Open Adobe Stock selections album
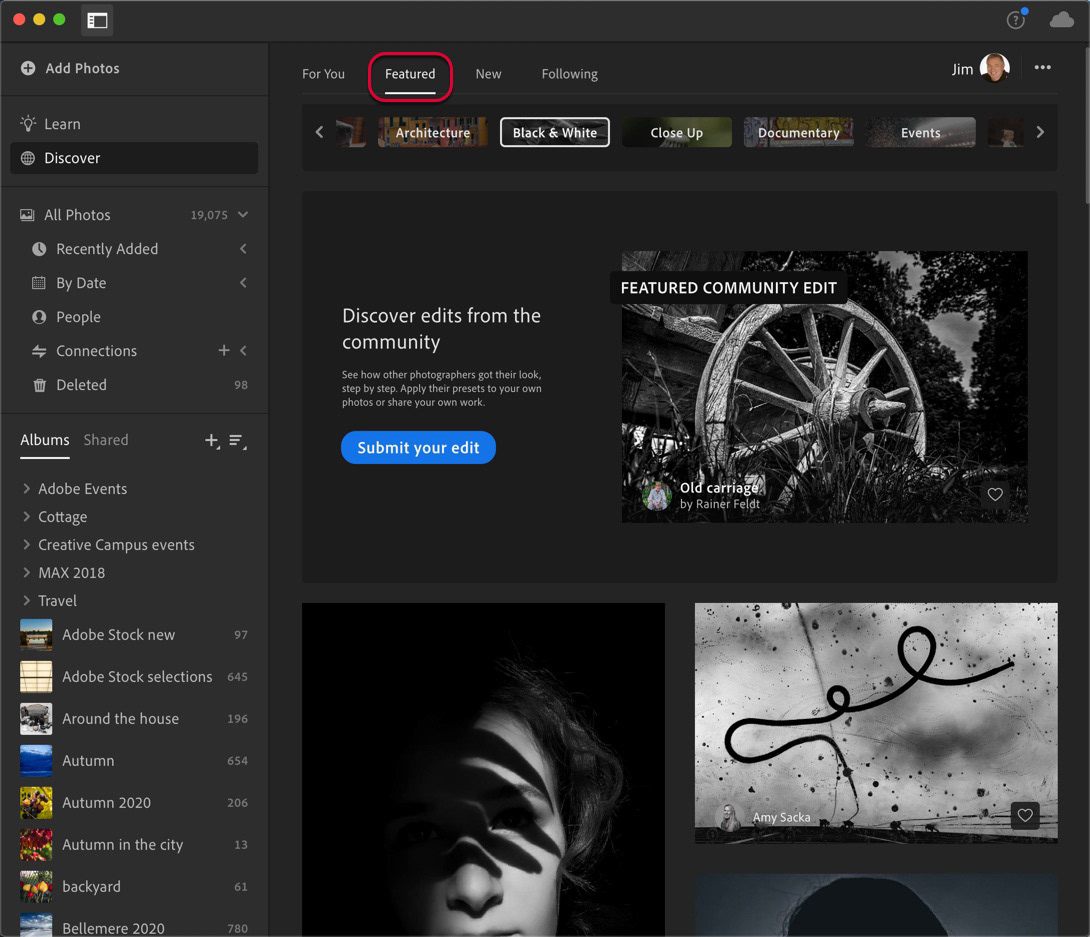Screen dimensions: 1090x937 tap(134, 676)
